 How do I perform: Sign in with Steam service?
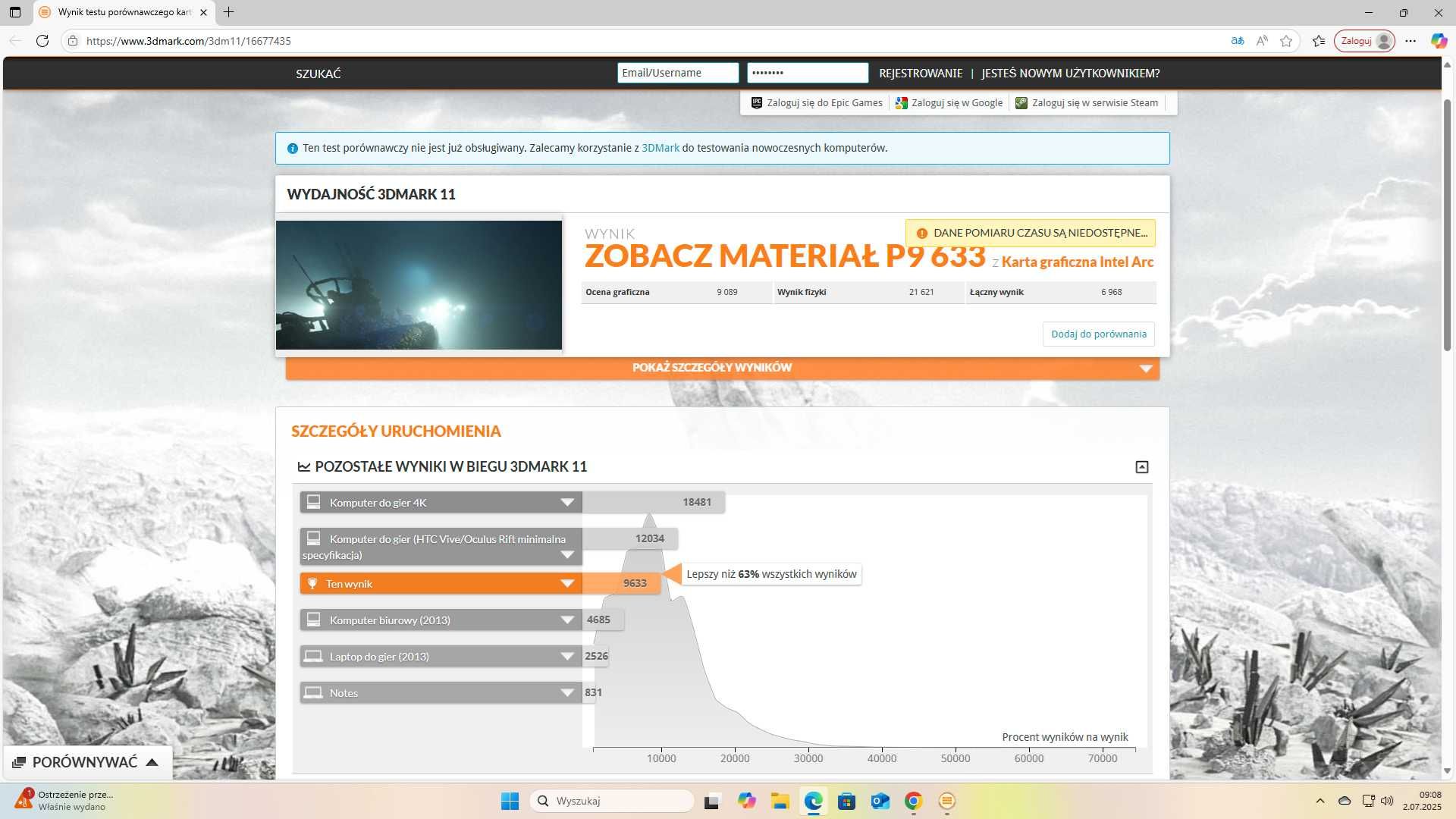pos(1087,103)
